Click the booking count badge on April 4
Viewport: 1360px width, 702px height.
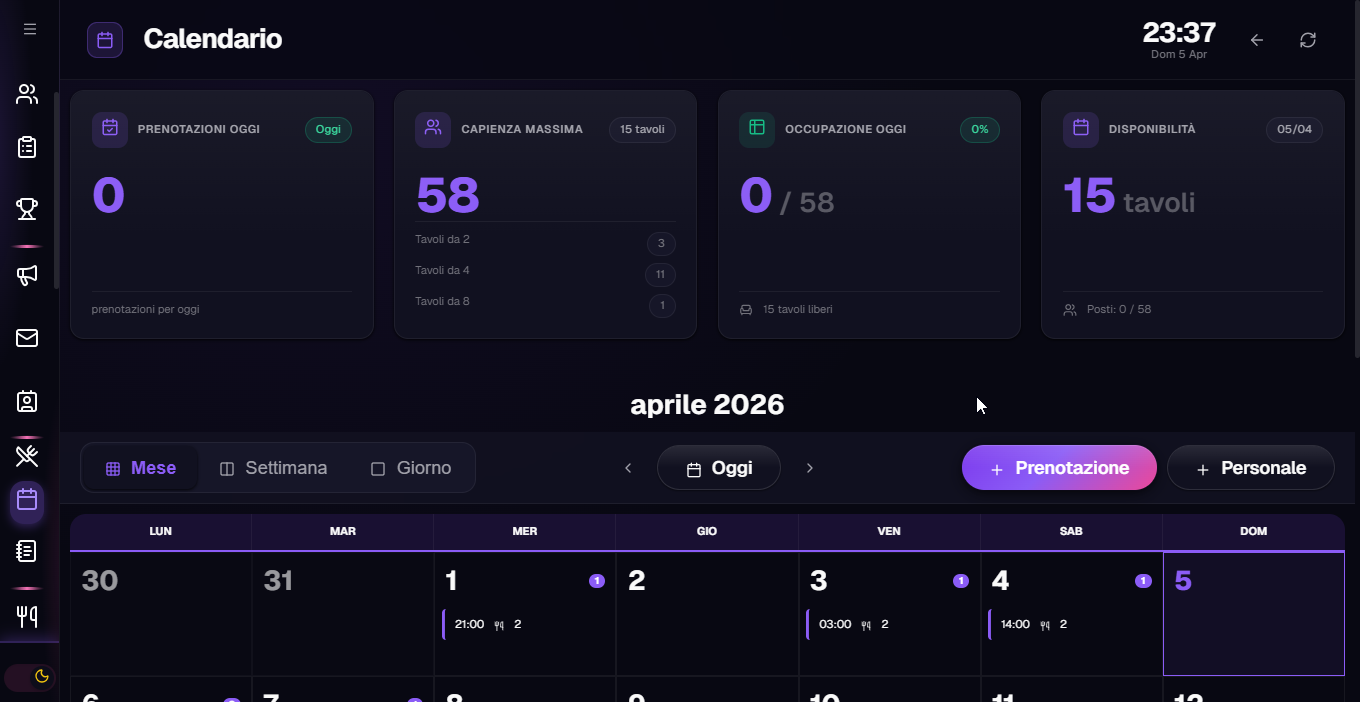click(1143, 581)
